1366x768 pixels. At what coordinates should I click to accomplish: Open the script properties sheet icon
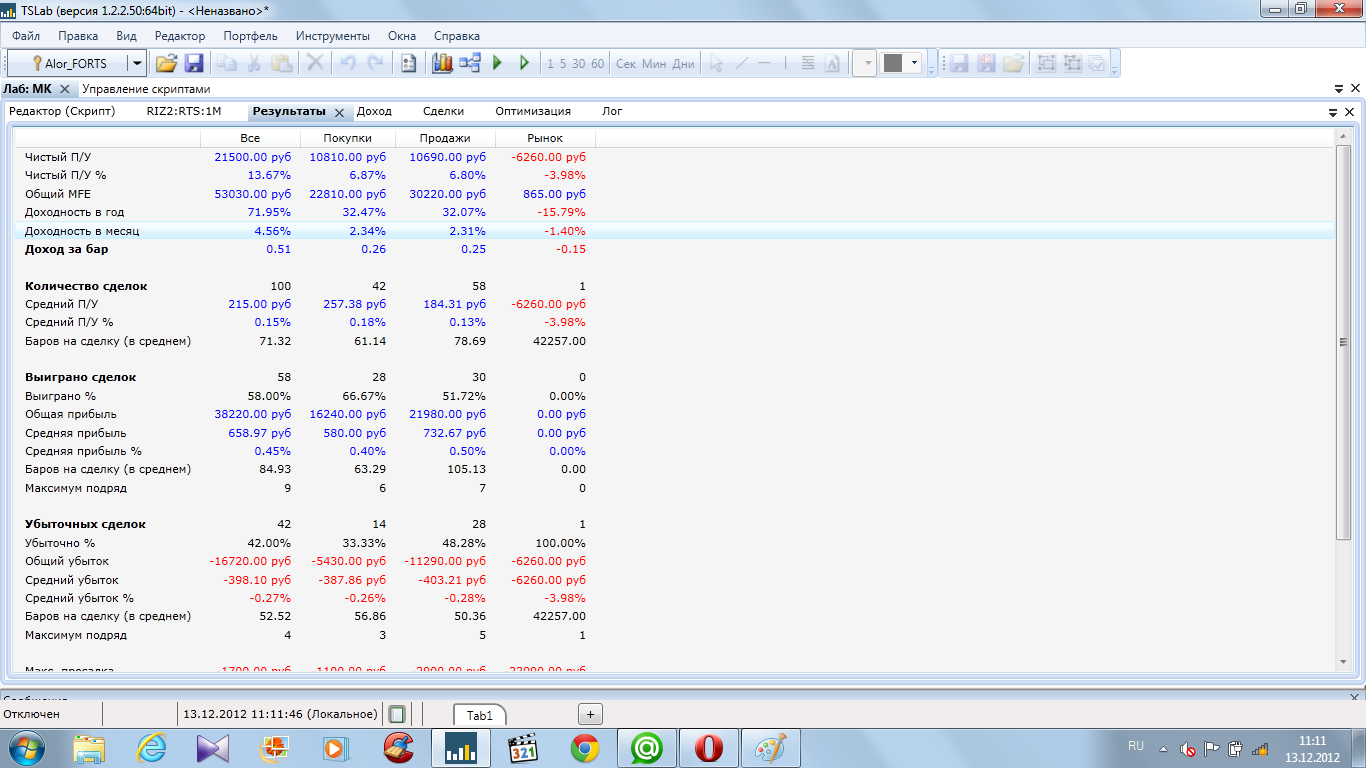tap(408, 63)
